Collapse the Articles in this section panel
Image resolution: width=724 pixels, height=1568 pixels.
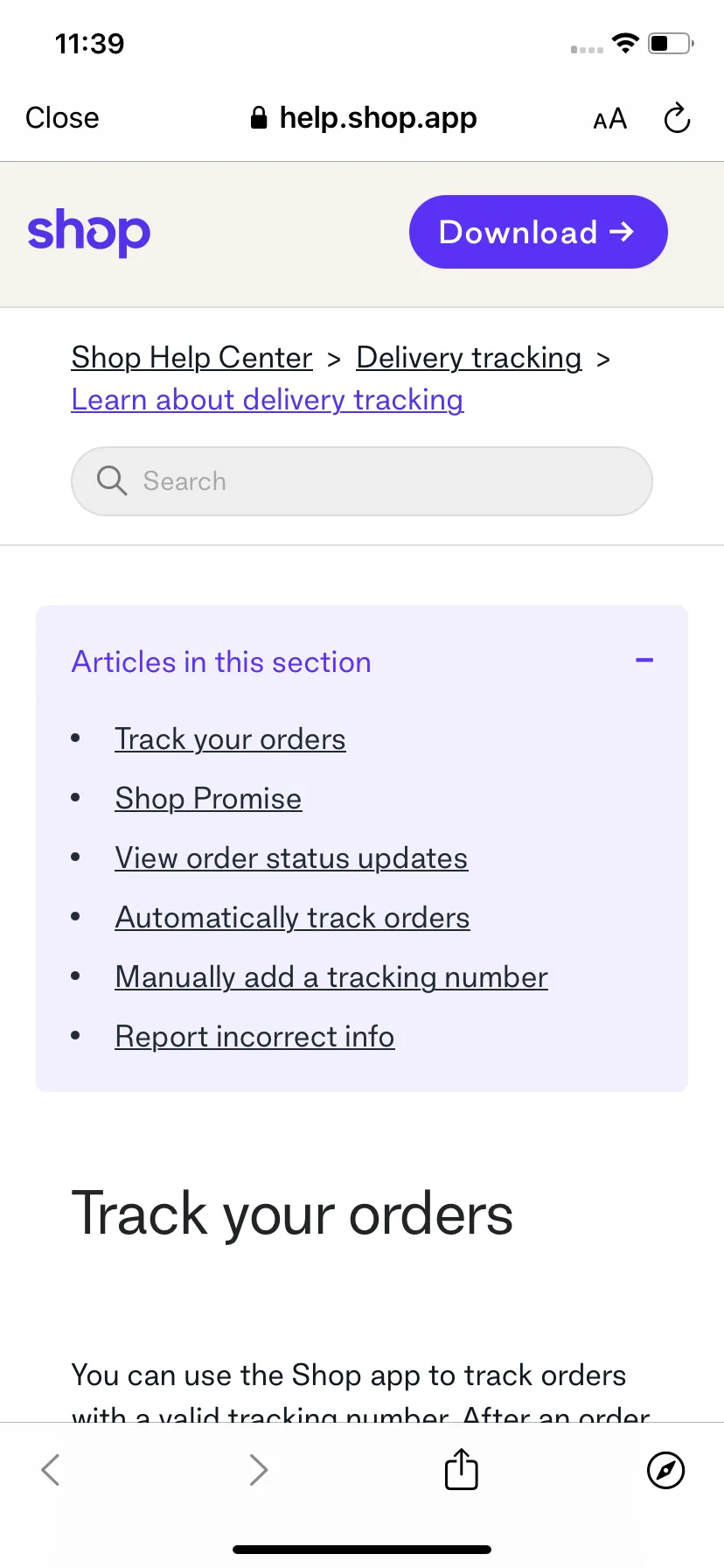[644, 661]
